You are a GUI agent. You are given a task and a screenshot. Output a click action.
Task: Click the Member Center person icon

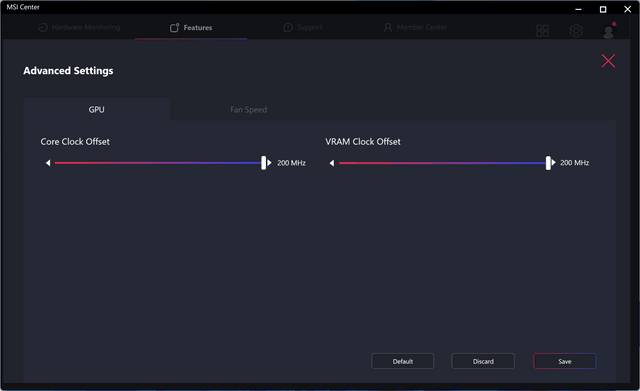(388, 27)
